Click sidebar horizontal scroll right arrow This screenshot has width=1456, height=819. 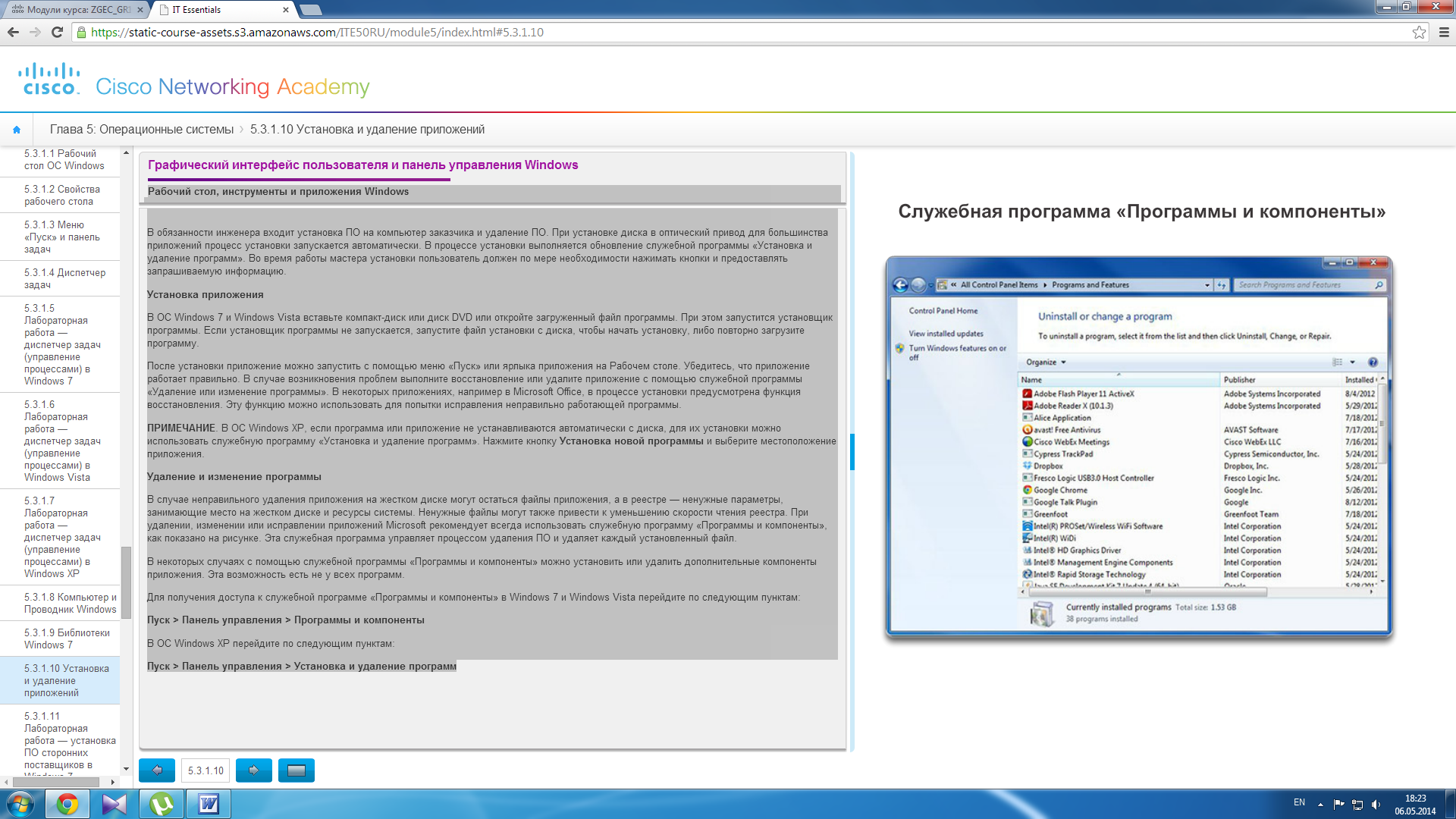pos(113,782)
